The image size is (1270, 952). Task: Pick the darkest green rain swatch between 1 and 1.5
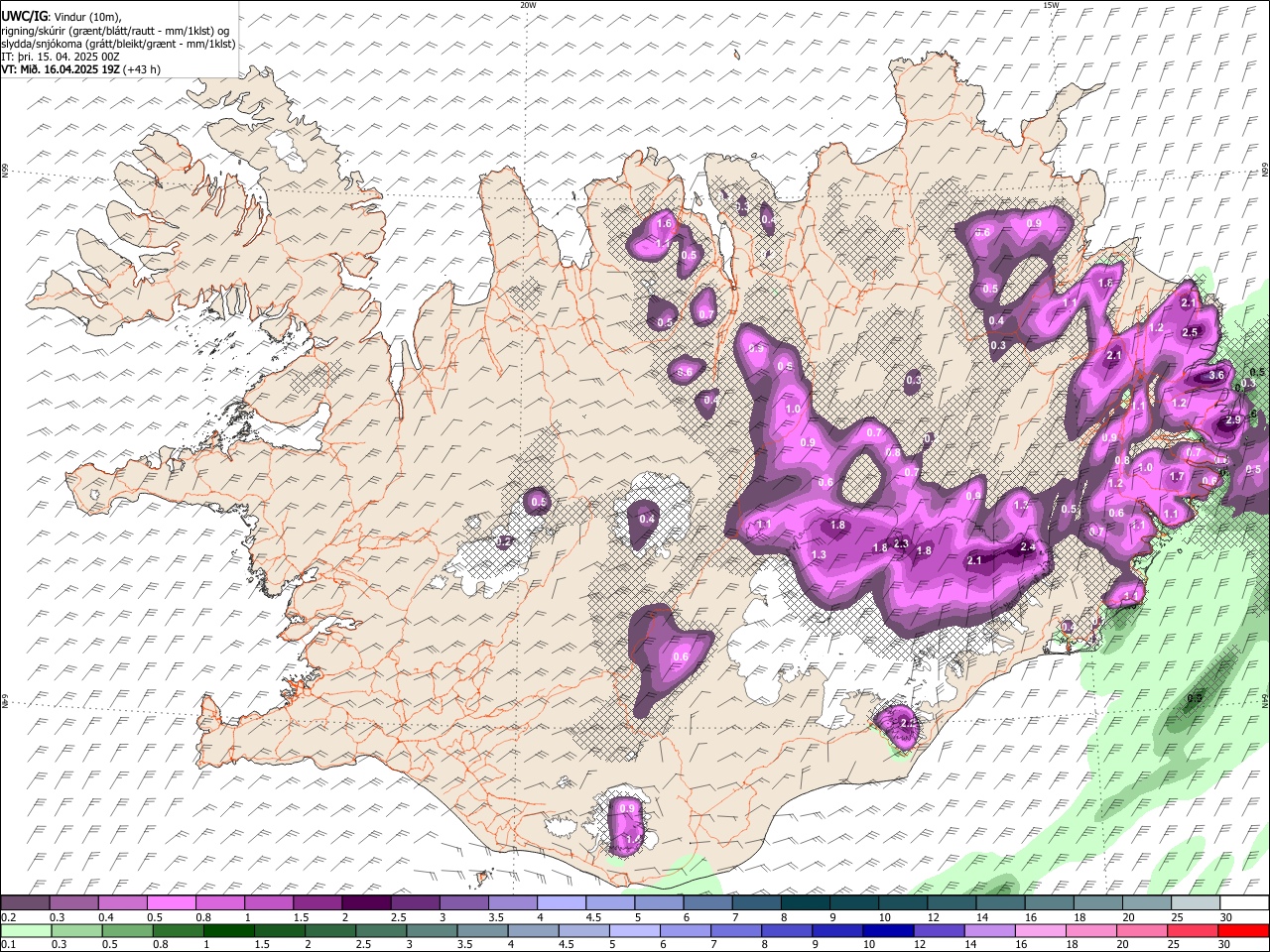229,930
